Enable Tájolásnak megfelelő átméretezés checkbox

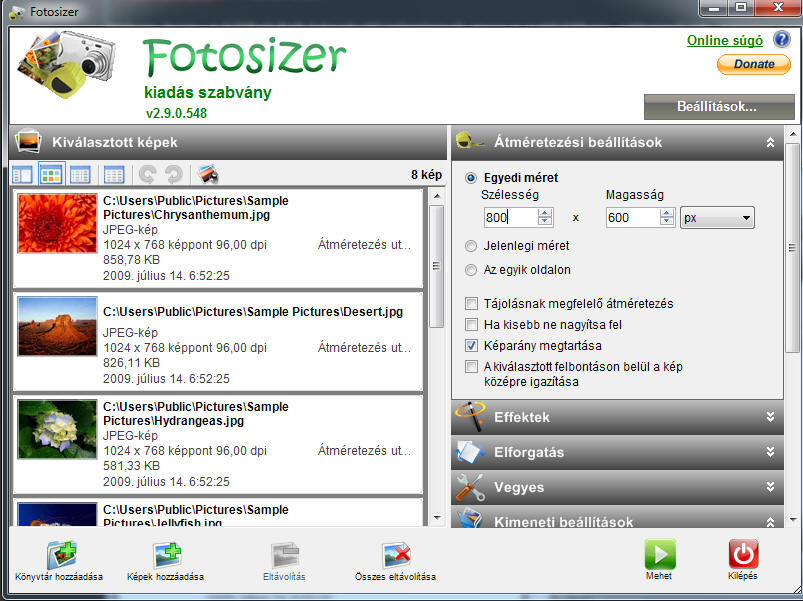click(x=471, y=304)
